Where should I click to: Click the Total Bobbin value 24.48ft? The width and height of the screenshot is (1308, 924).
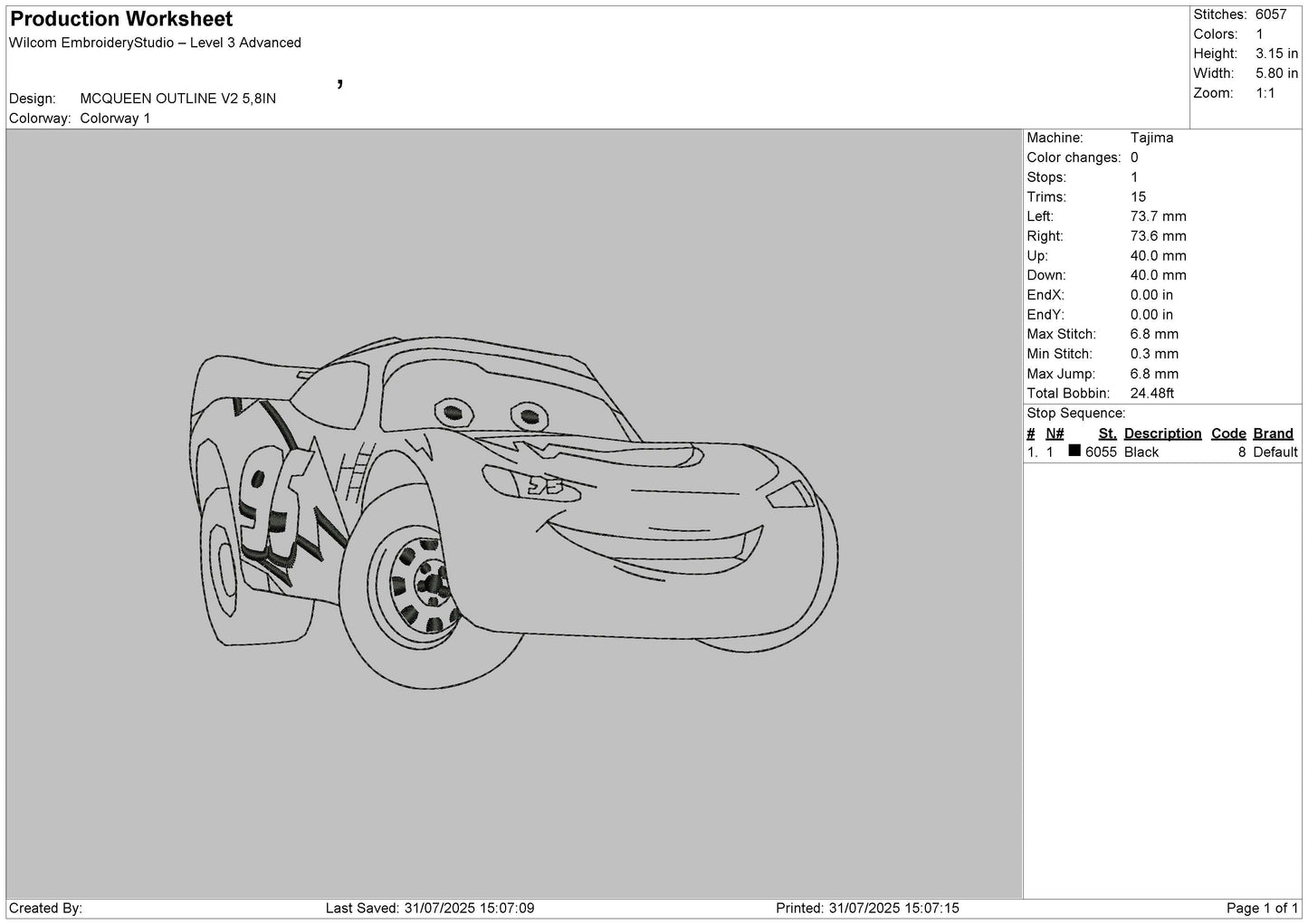coord(1152,394)
